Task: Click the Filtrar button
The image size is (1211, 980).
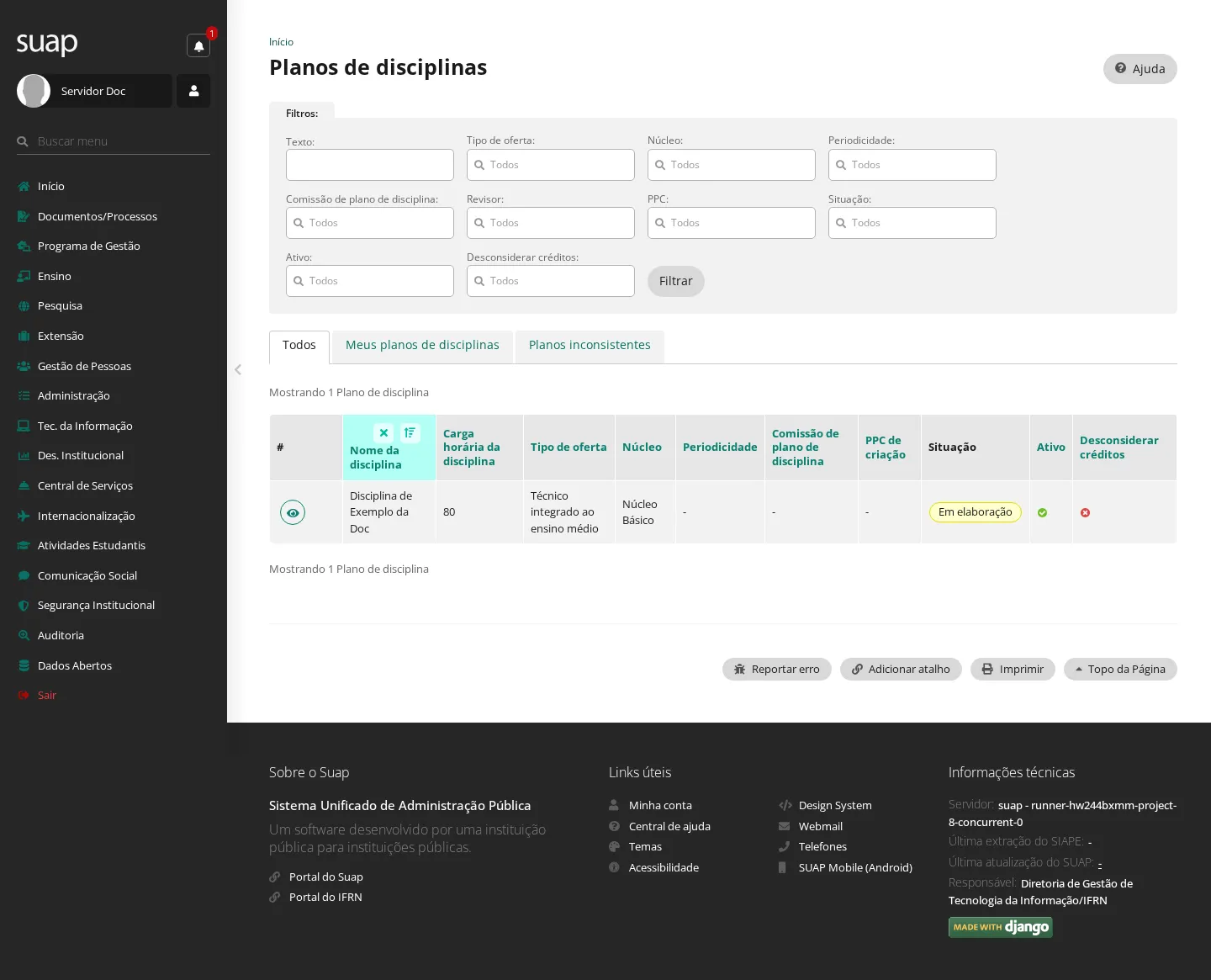Action: point(676,281)
